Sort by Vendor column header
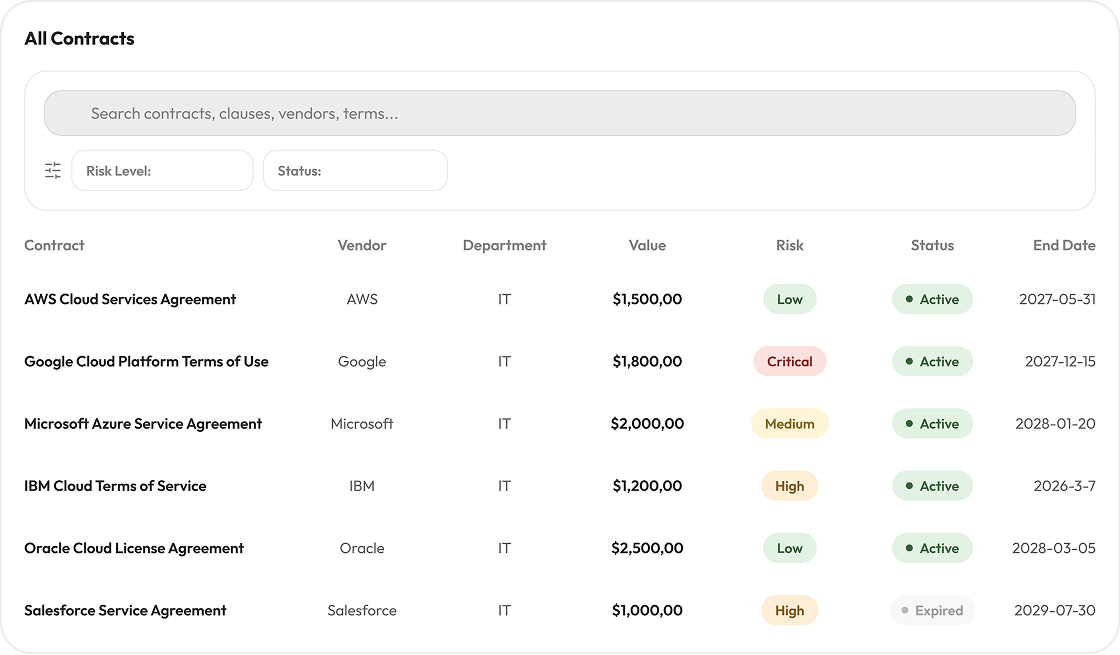 click(362, 245)
